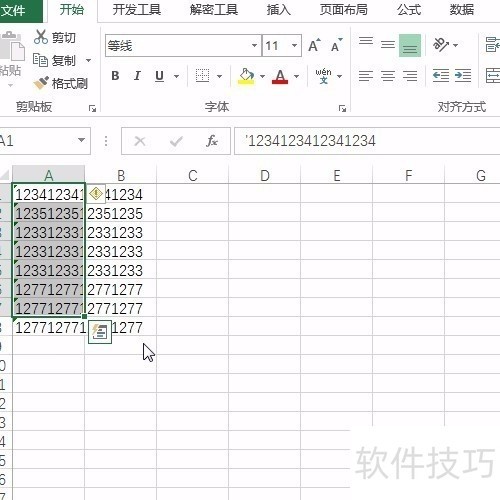This screenshot has width=500, height=500.
Task: Click the formula bar cancel X
Action: tap(140, 141)
